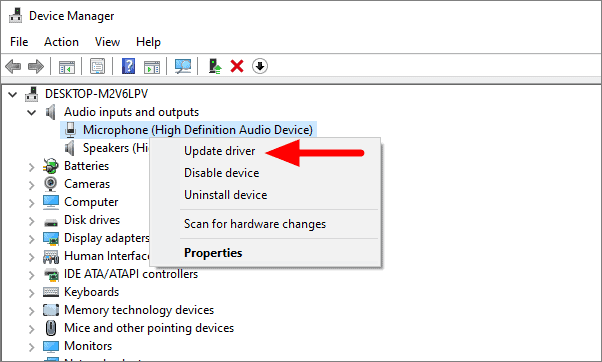This screenshot has width=602, height=362.
Task: Click the Update device driver toolbar icon
Action: [215, 66]
